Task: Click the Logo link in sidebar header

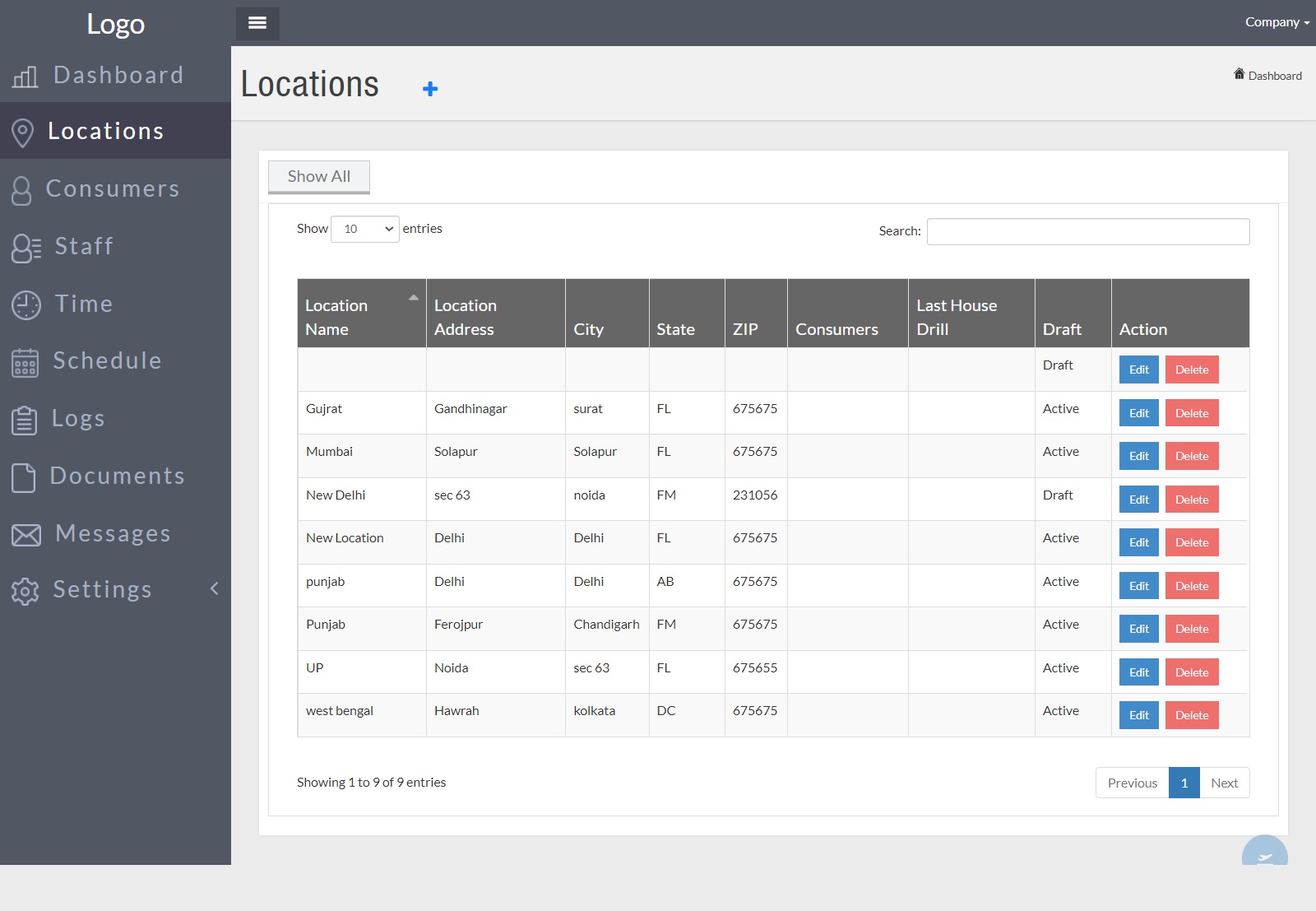Action: coord(116,24)
